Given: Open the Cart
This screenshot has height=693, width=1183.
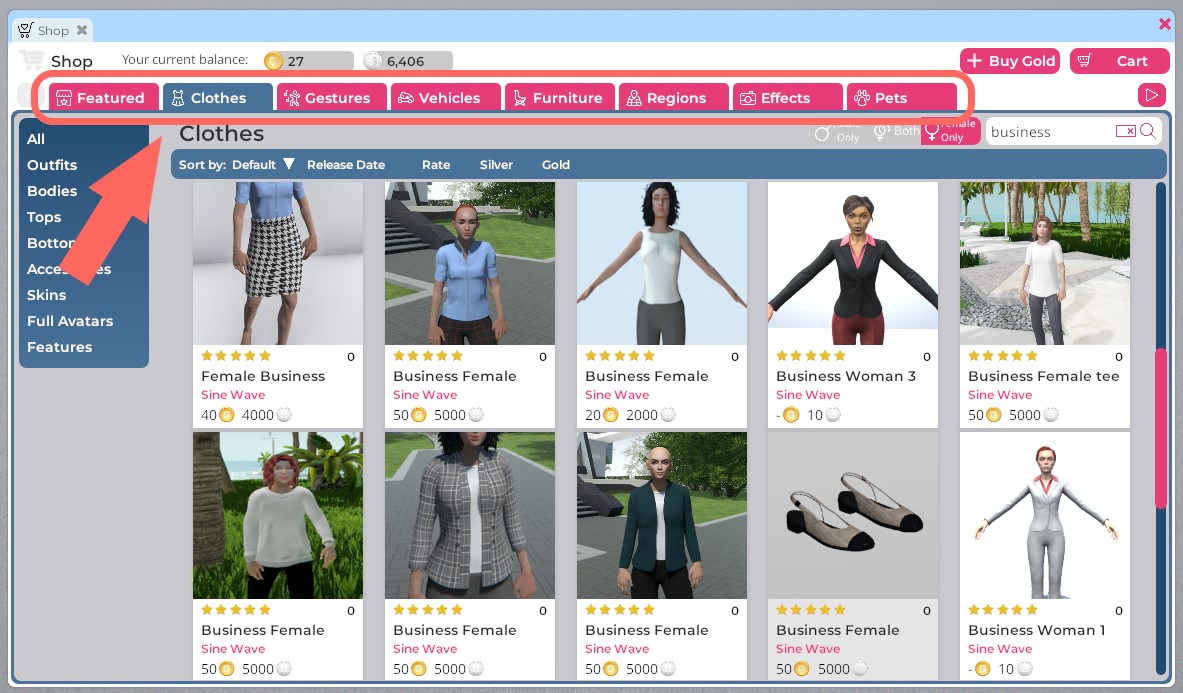Looking at the screenshot, I should click(x=1119, y=60).
